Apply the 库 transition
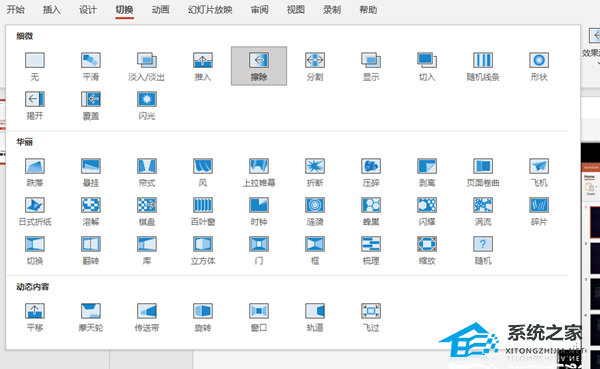 point(147,250)
